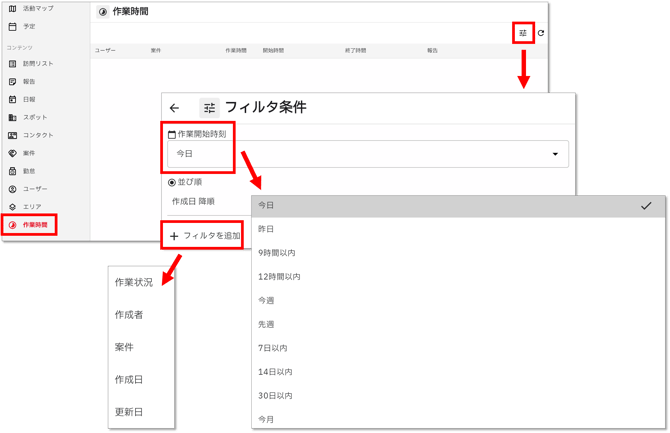Open the filter settings icon in toolbar
The image size is (670, 433).
click(x=522, y=33)
